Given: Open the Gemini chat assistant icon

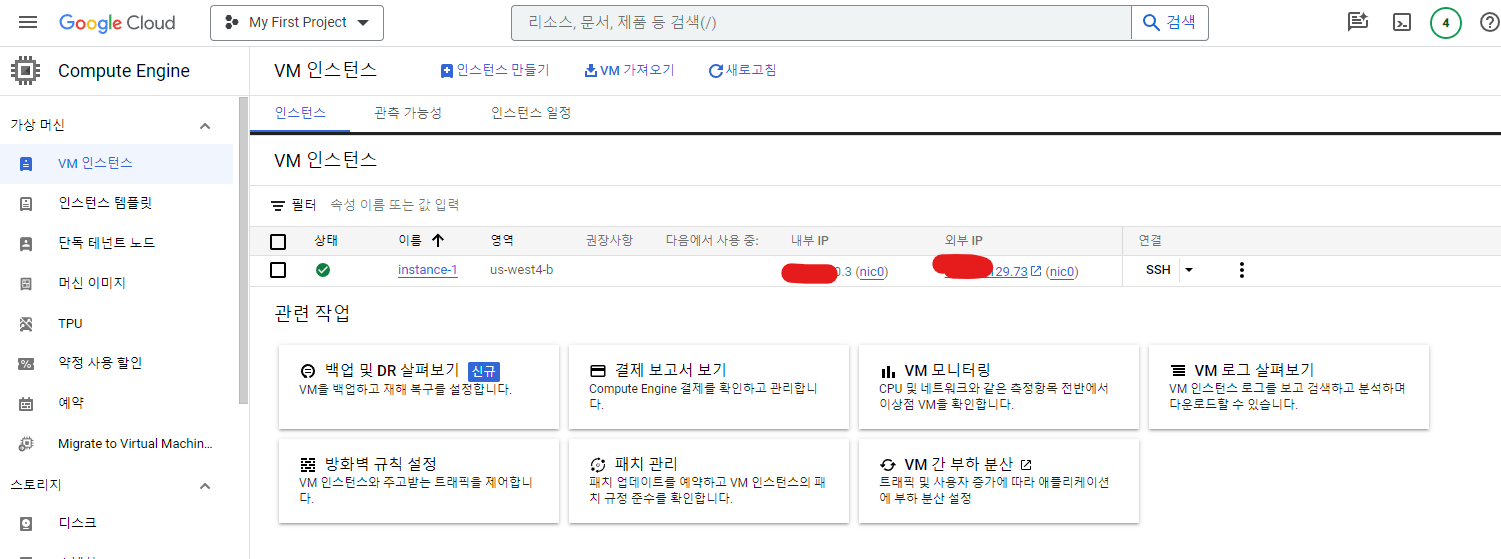Looking at the screenshot, I should click(1357, 22).
